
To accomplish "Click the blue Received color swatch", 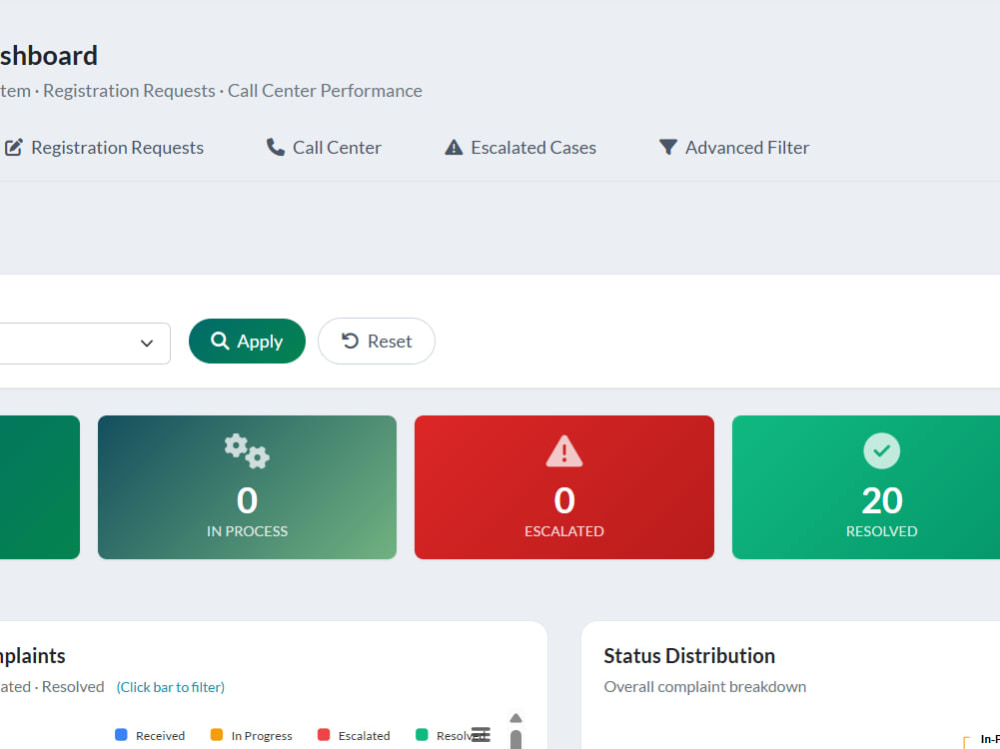I will pos(121,735).
